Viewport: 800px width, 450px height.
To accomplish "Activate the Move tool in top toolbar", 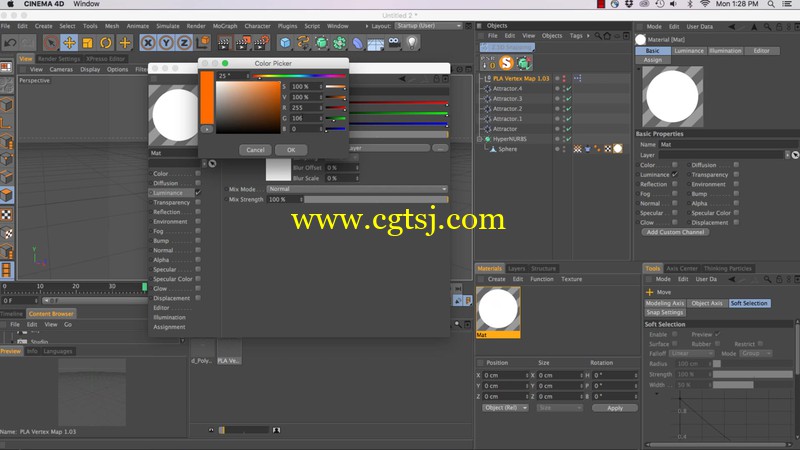I will tap(69, 43).
